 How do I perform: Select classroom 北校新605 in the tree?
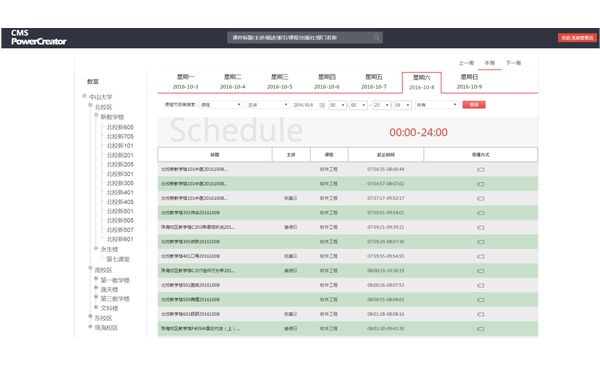120,127
